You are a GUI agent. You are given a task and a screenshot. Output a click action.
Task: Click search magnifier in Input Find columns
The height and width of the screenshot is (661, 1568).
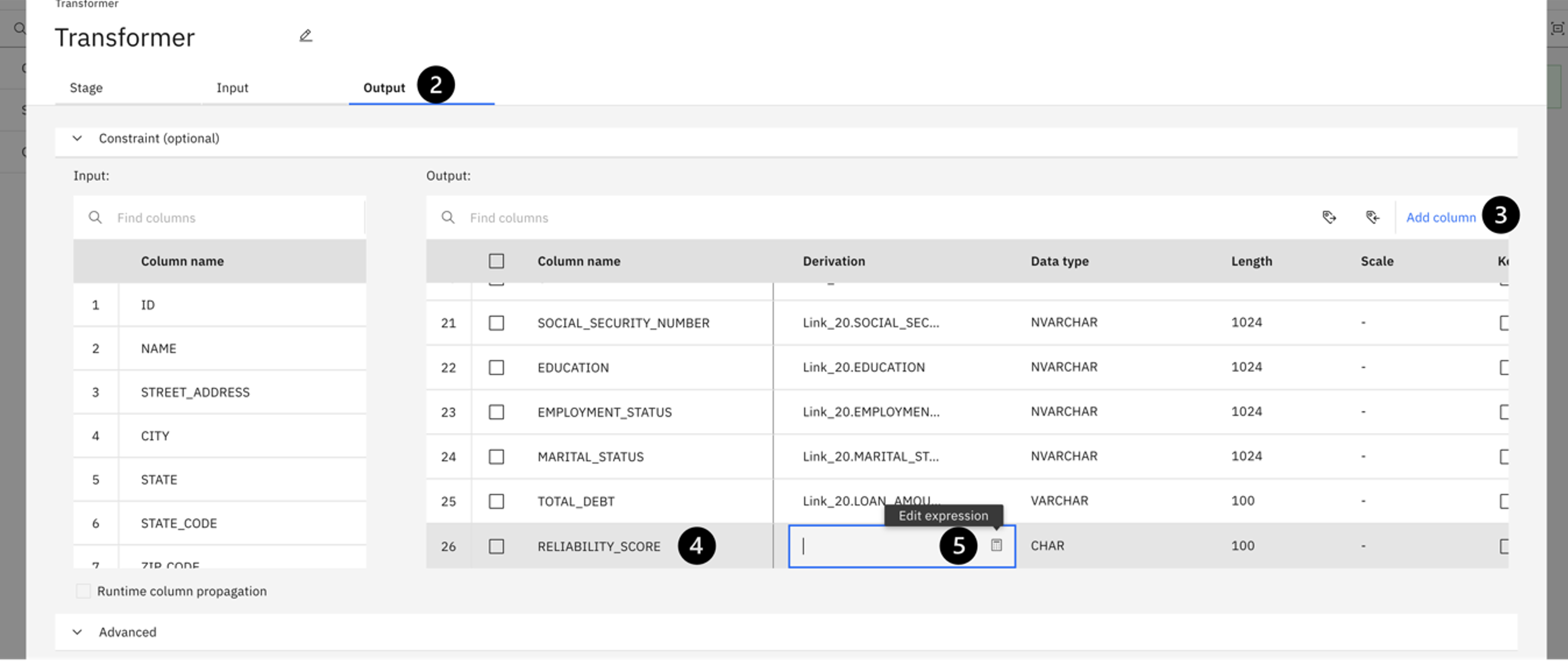click(95, 217)
